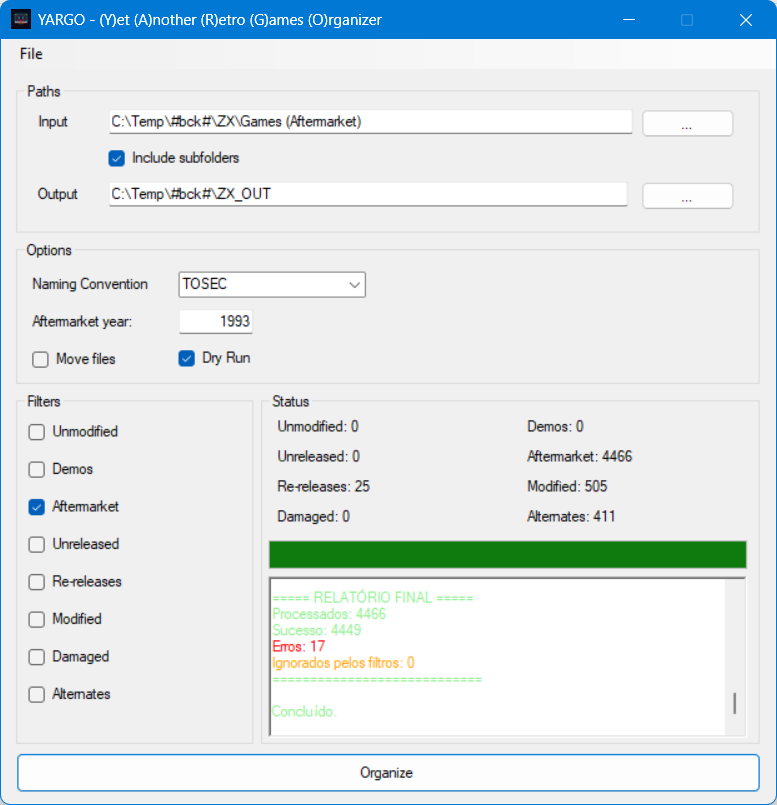Minimize the YARGO window
Viewport: 777px width, 805px height.
tap(629, 20)
